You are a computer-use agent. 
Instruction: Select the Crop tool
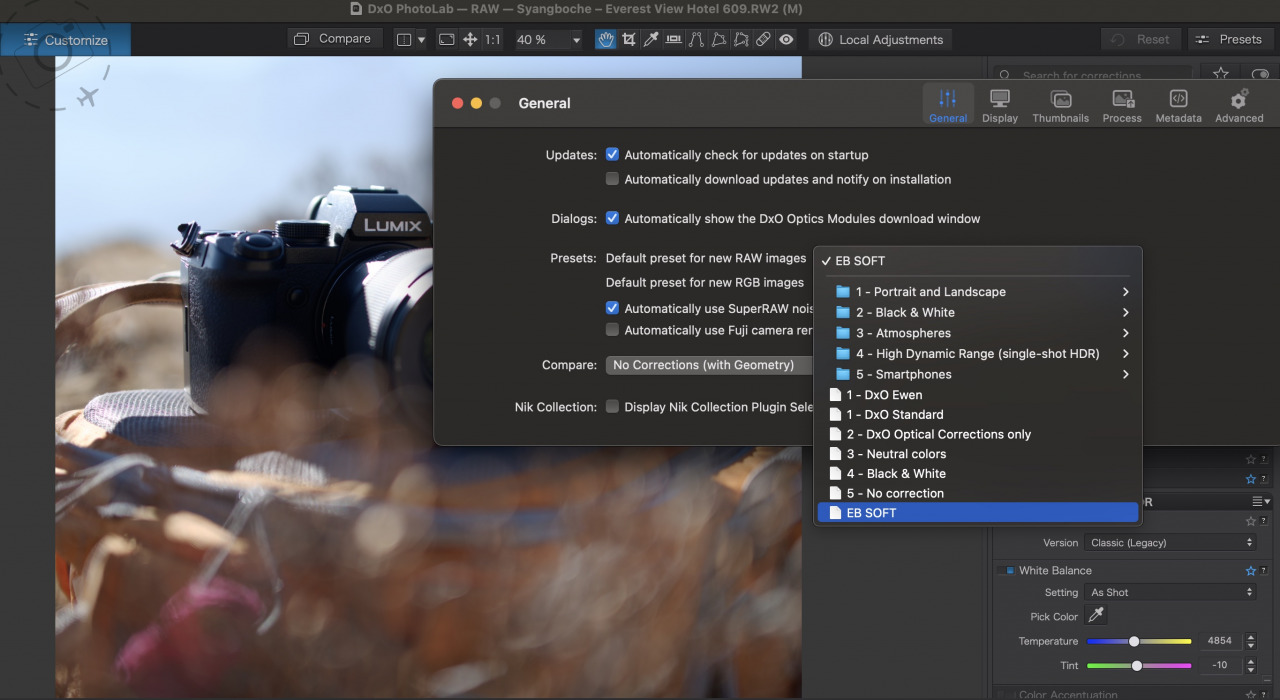click(628, 39)
